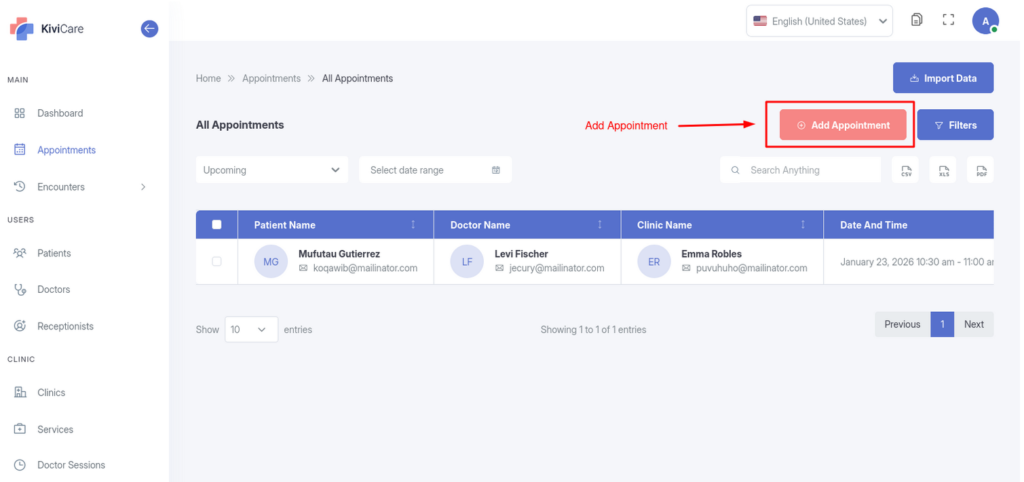This screenshot has width=1024, height=482.
Task: Export appointments as PDF file icon
Action: (x=981, y=171)
